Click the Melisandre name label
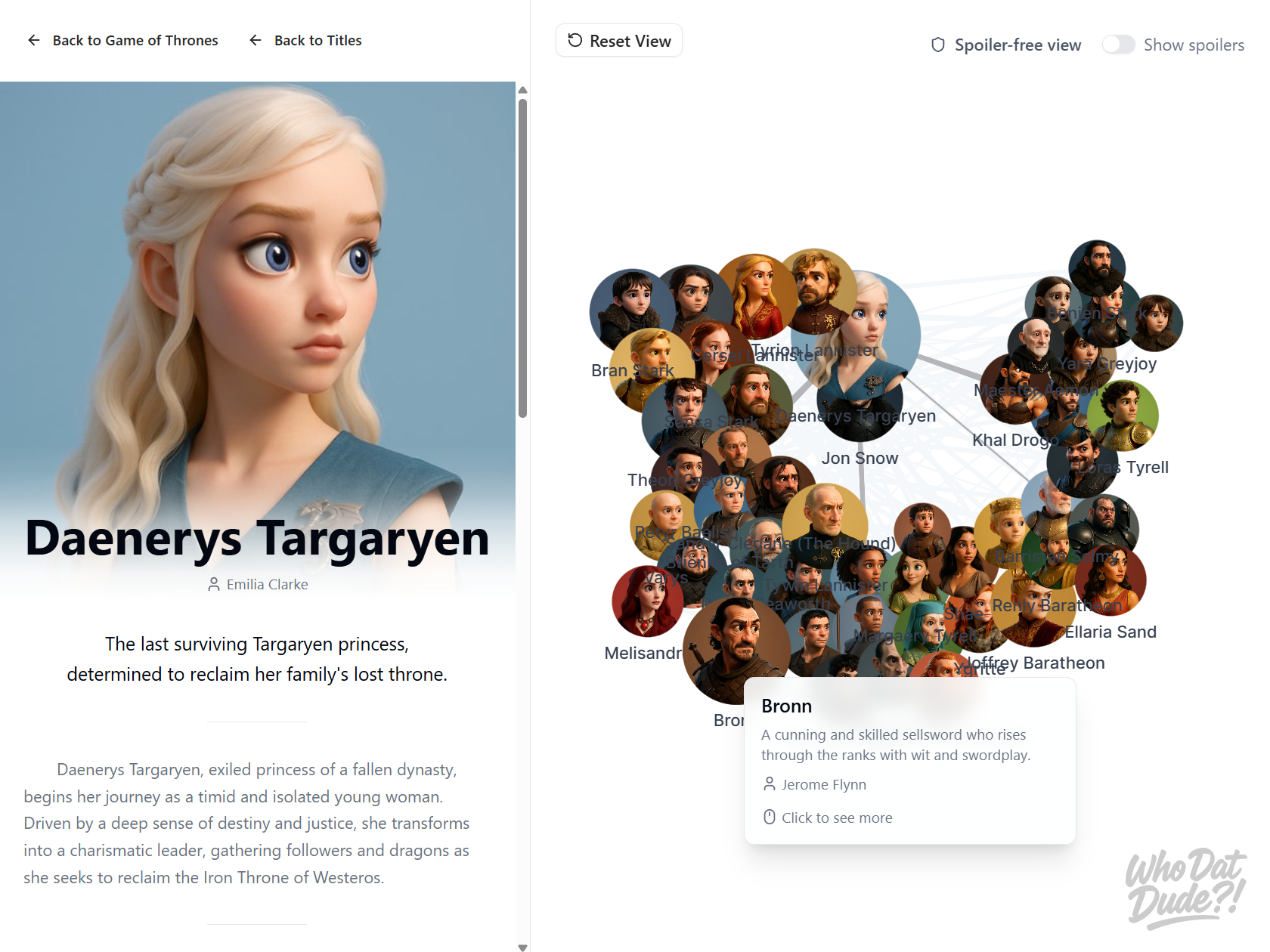Viewport: 1270px width, 952px height. (x=643, y=654)
